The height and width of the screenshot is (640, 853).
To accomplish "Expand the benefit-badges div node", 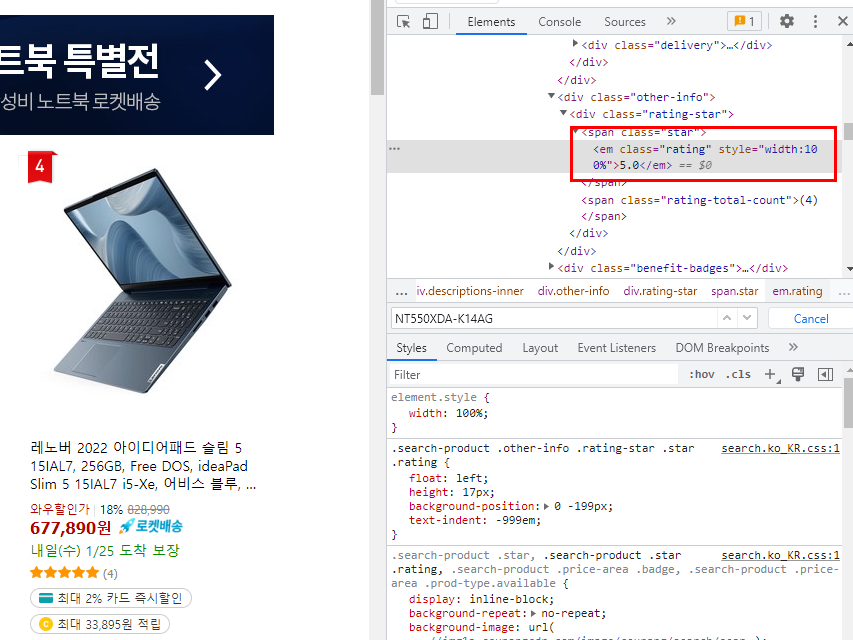I will (x=551, y=267).
